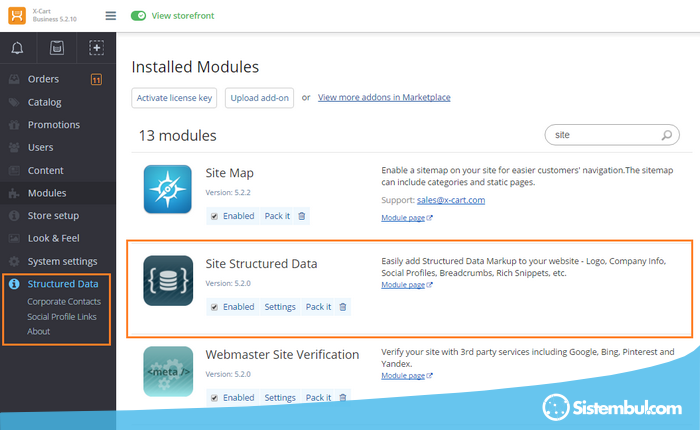Image resolution: width=700 pixels, height=430 pixels.
Task: Toggle the View storefront switch
Action: 138,16
